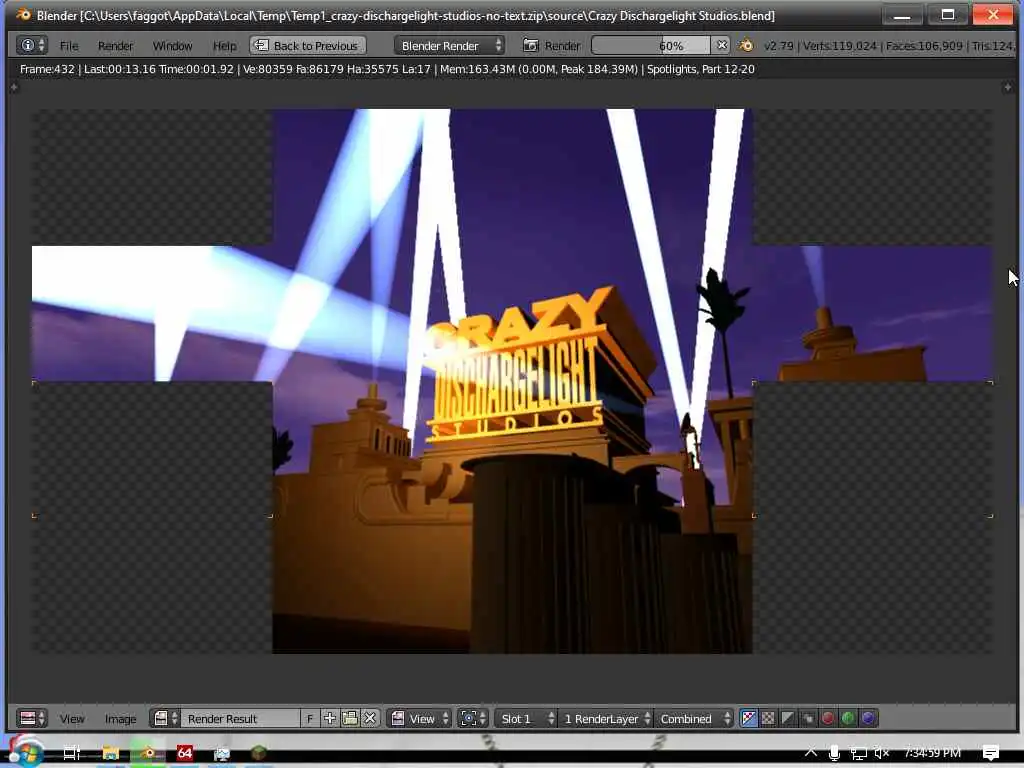The image size is (1024, 768).
Task: Open Blender Render engine dropdown
Action: [x=449, y=46]
